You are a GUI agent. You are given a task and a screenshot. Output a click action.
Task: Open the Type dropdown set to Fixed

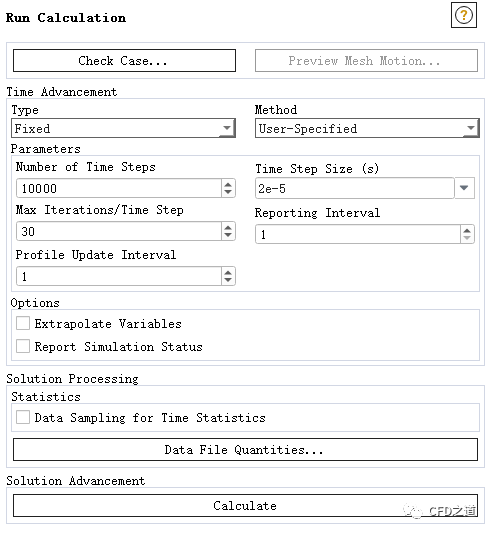[x=123, y=128]
